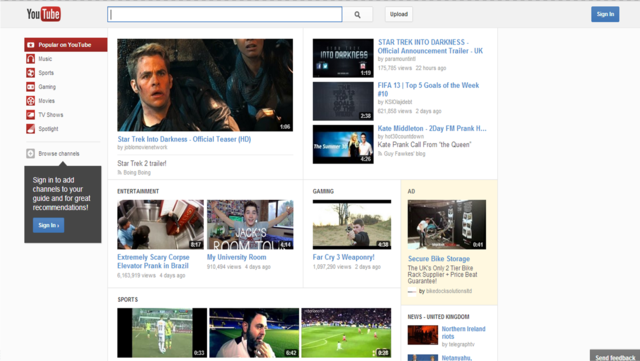Play the Into Darkness 1:19 thumbnail
The height and width of the screenshot is (361, 640).
(343, 58)
